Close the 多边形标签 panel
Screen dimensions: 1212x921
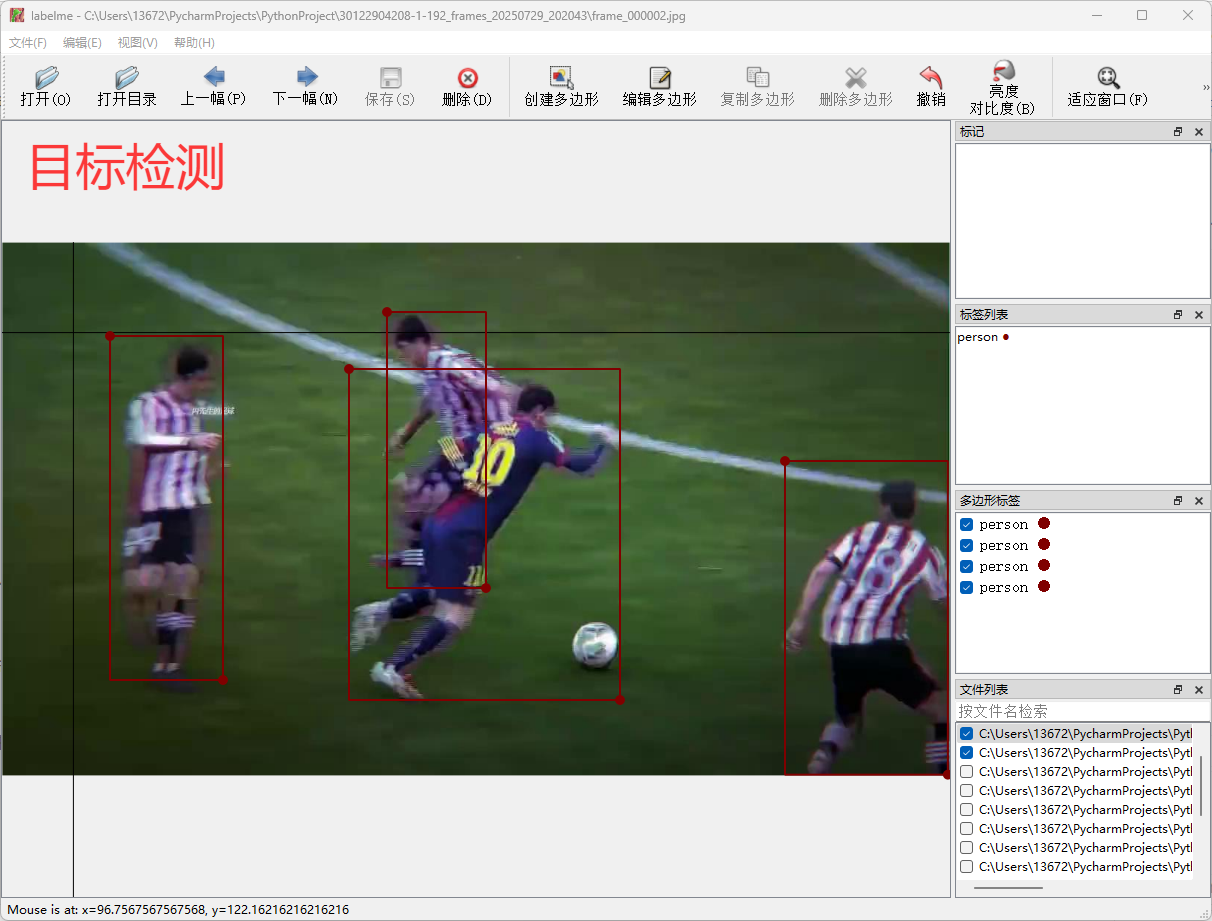[1199, 500]
